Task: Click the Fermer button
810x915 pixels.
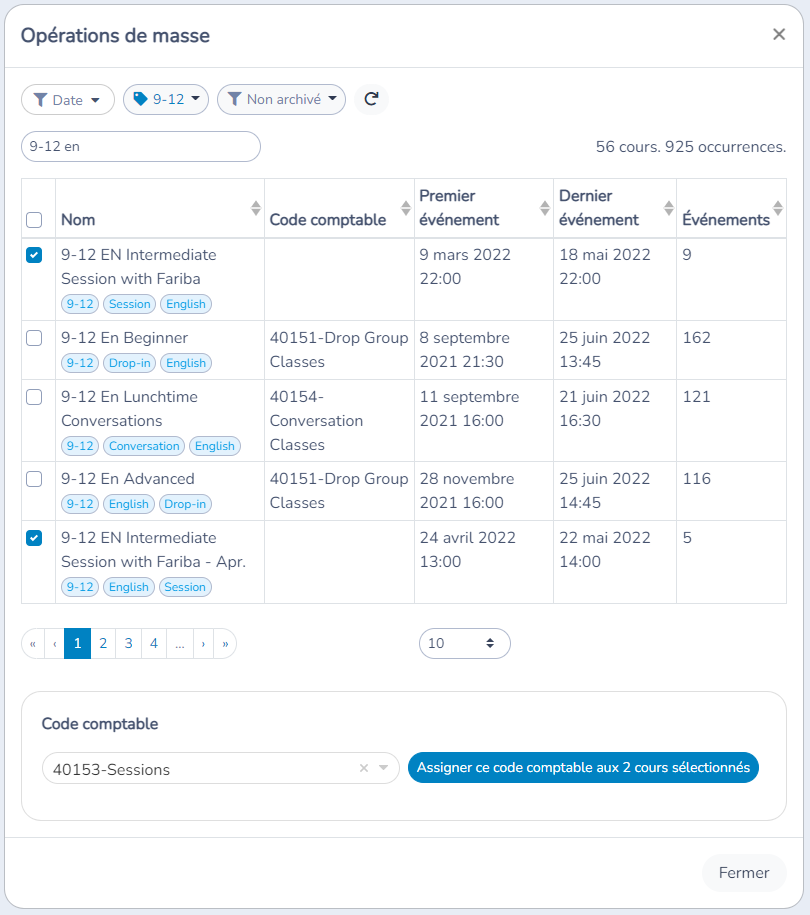Action: (x=744, y=873)
